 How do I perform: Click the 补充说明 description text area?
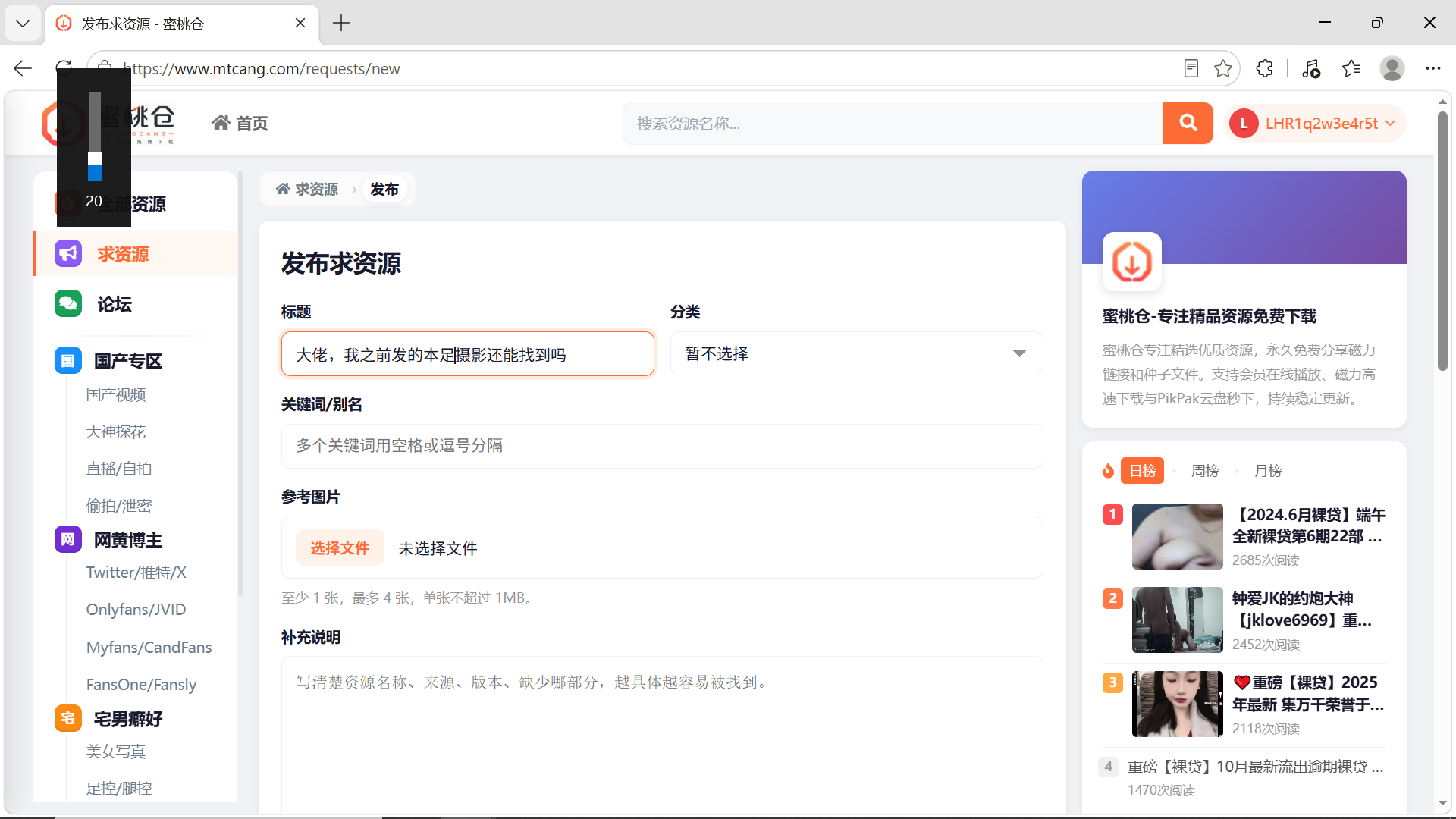point(662,734)
